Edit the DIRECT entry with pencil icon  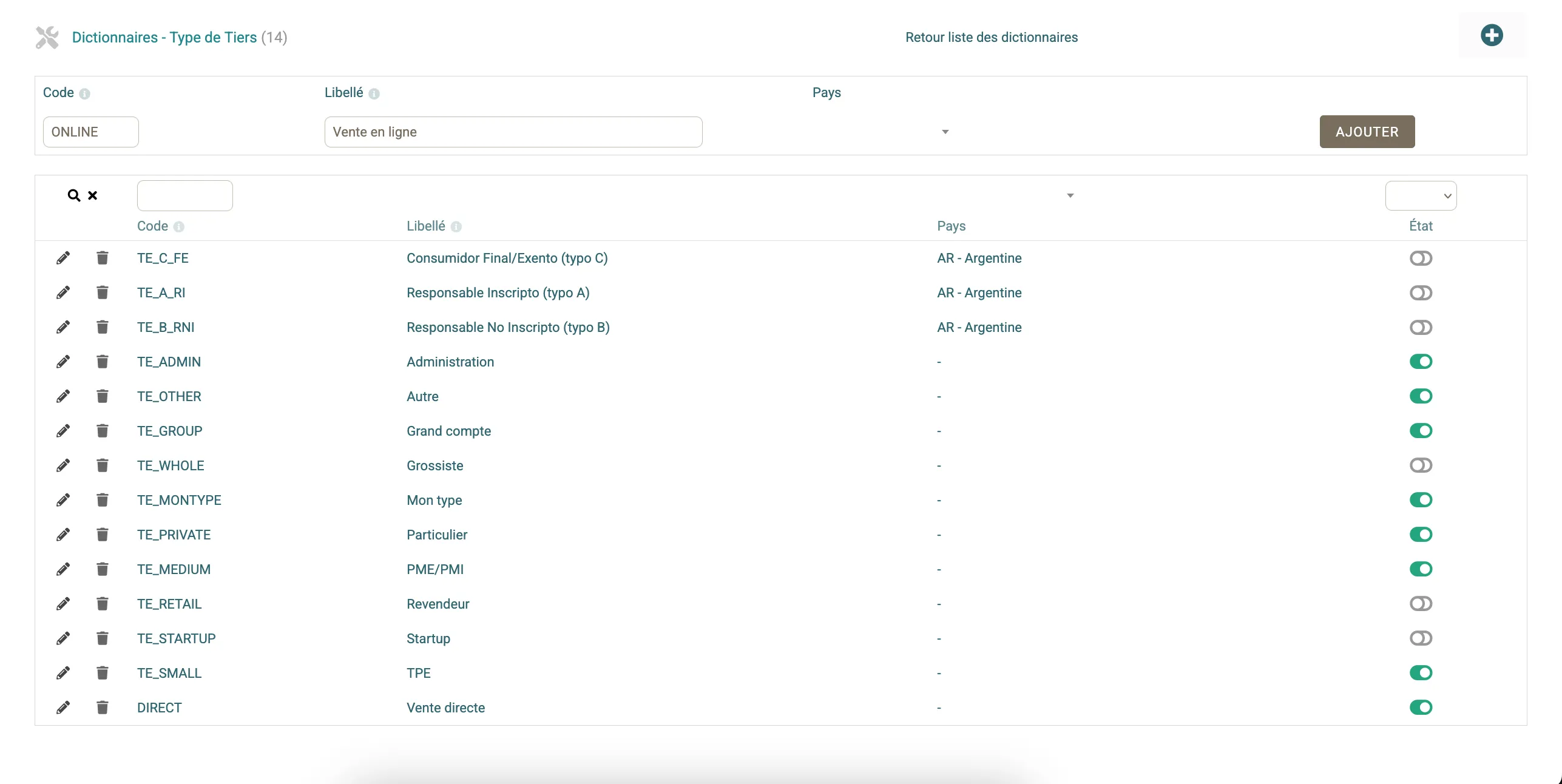coord(63,708)
